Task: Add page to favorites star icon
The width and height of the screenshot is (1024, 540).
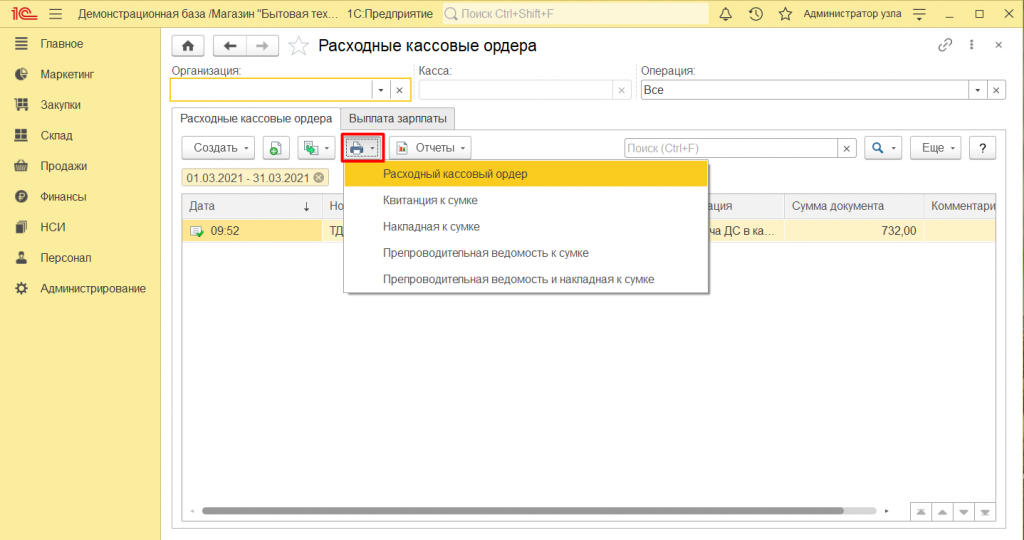Action: pos(298,46)
